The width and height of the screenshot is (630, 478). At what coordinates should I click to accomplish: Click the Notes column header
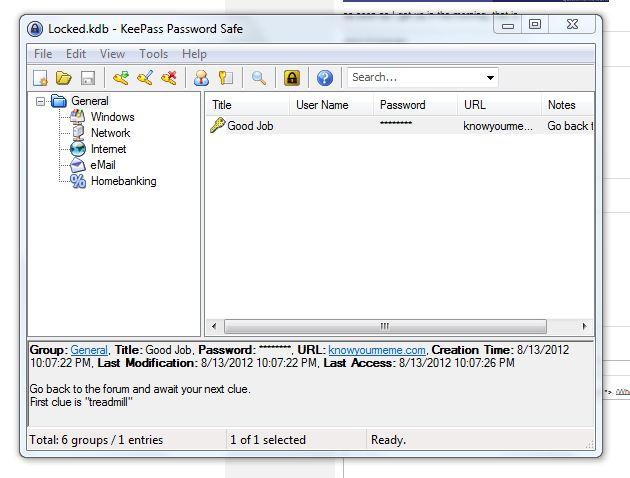(x=567, y=105)
